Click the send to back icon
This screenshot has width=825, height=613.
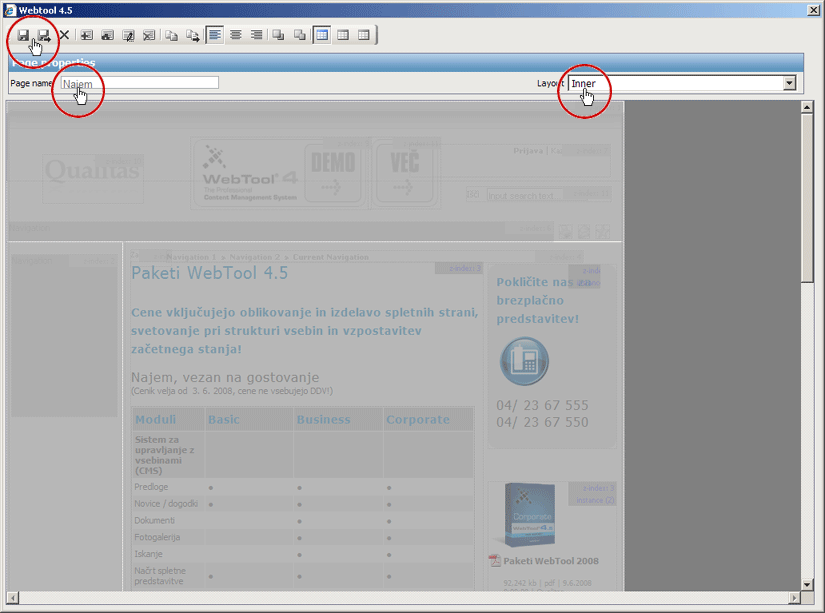(299, 35)
